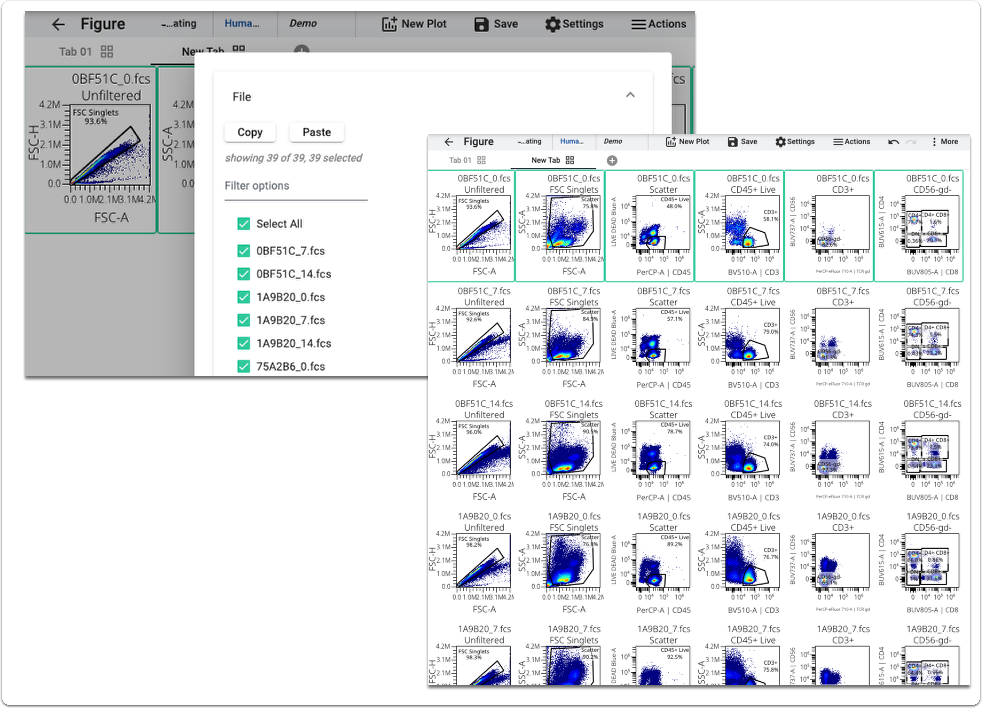This screenshot has width=982, height=708.
Task: Click the Paste button in the File panel
Action: pos(316,132)
